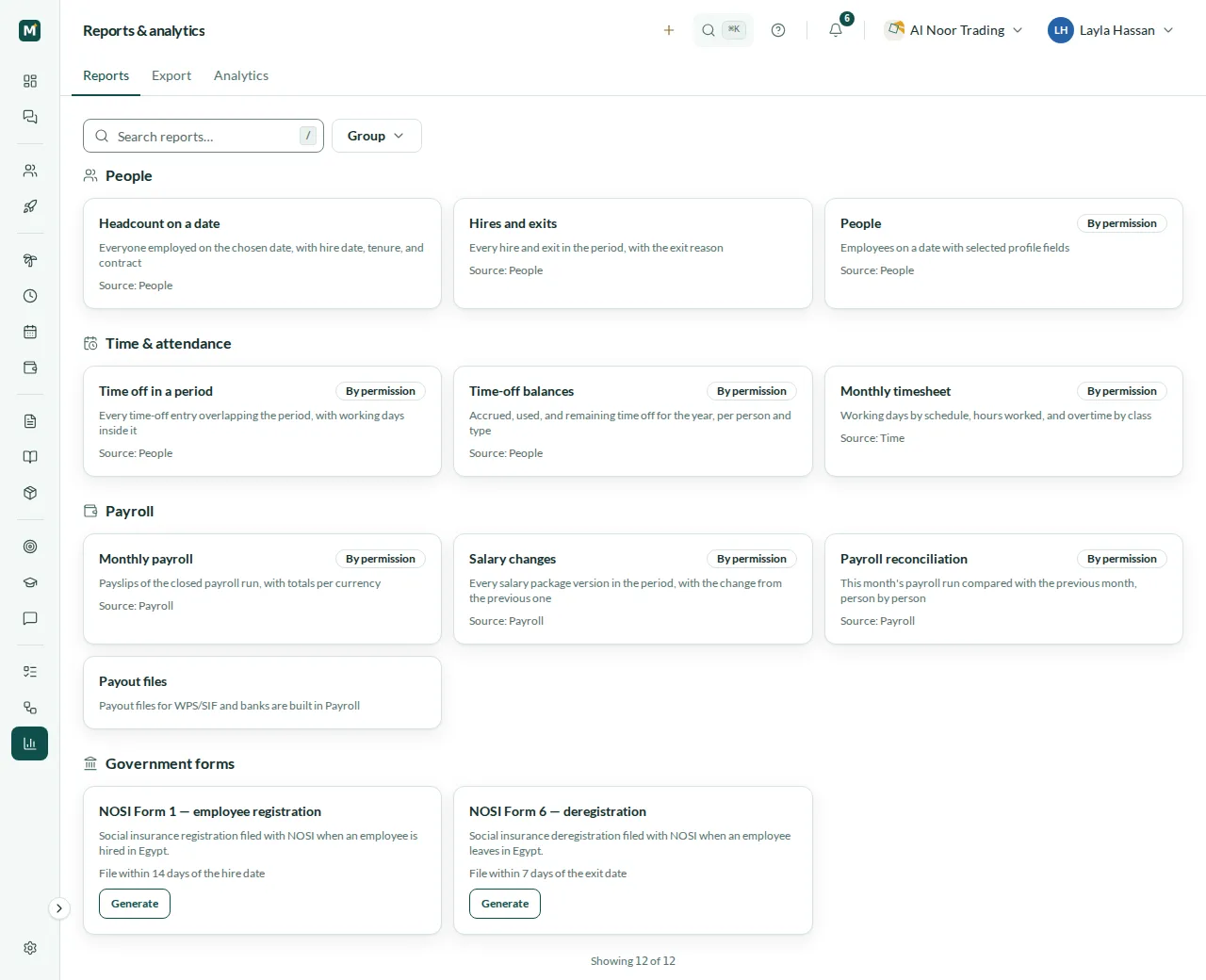This screenshot has width=1206, height=980.
Task: Open the Al Noor Trading company switcher
Action: pos(954,30)
